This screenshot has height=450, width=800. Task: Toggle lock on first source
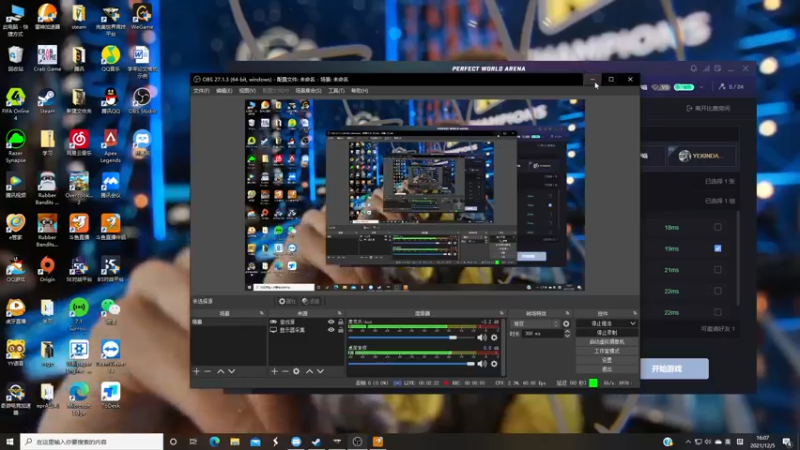click(341, 322)
